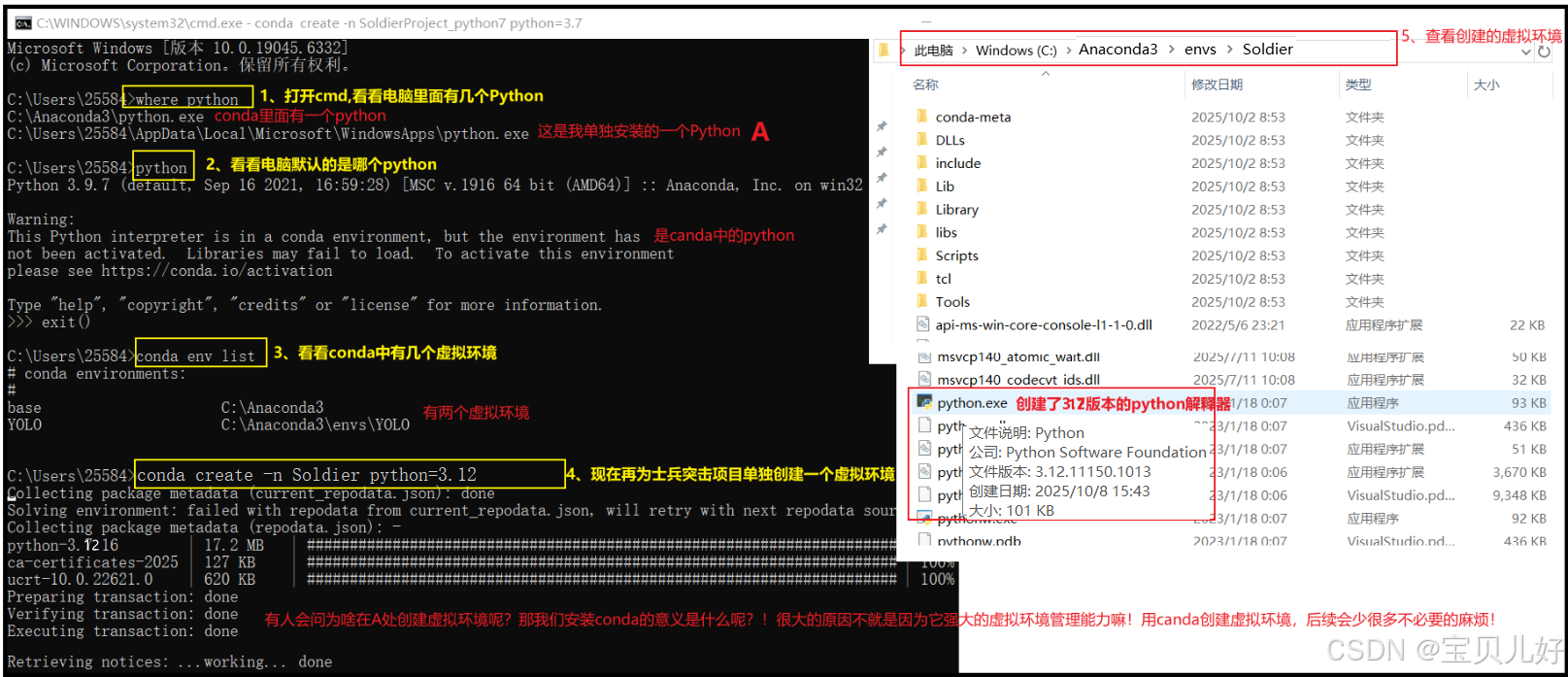Sort files by the 大小 column header

1486,85
